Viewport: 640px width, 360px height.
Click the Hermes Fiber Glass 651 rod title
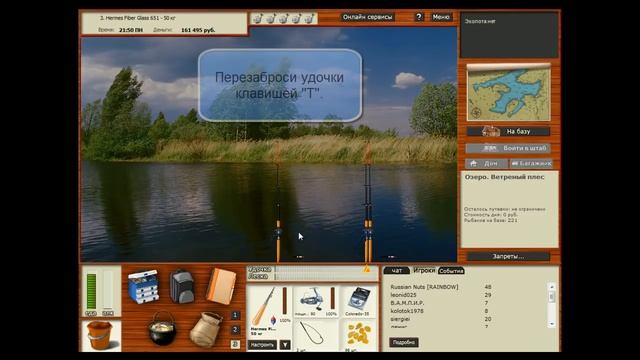(x=138, y=18)
